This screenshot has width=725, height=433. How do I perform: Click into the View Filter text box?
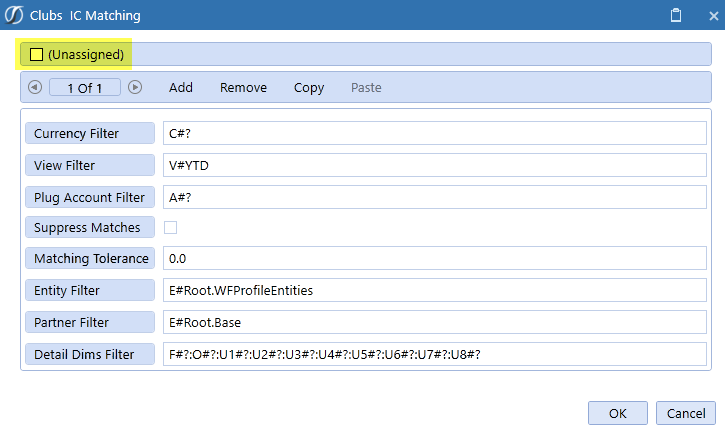coord(434,165)
